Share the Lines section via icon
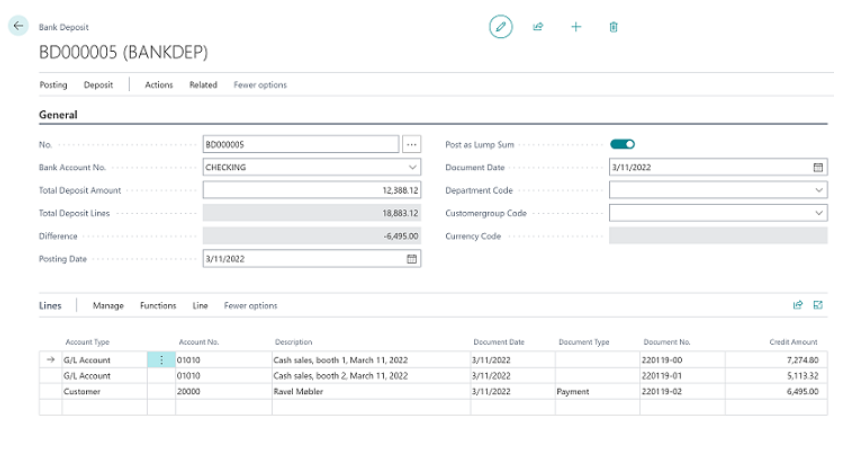 [798, 305]
